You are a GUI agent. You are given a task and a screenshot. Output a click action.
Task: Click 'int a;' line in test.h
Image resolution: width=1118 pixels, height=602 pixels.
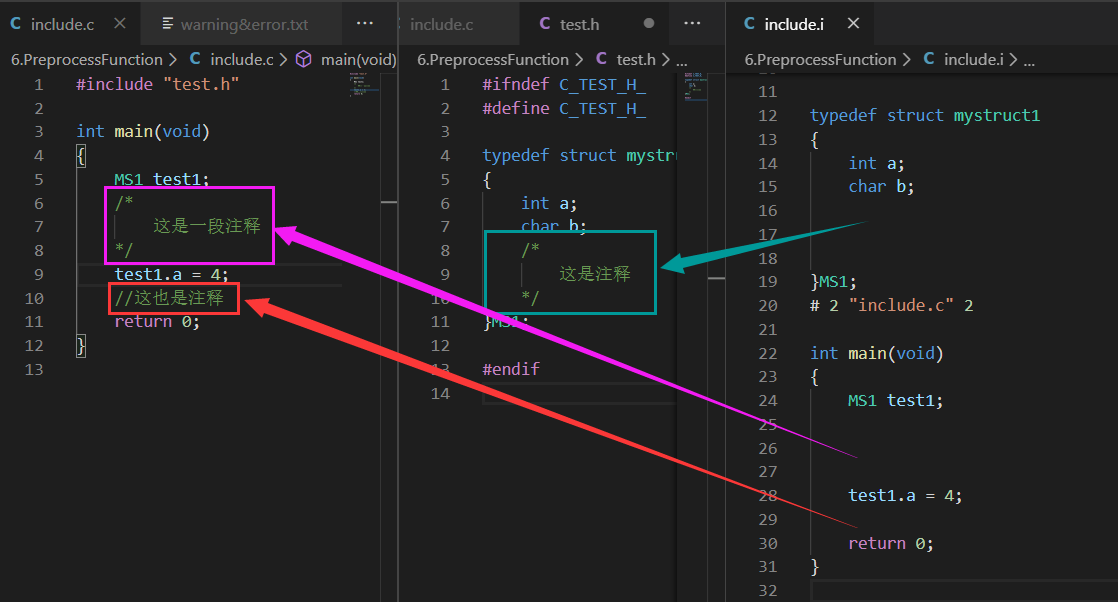pos(548,203)
